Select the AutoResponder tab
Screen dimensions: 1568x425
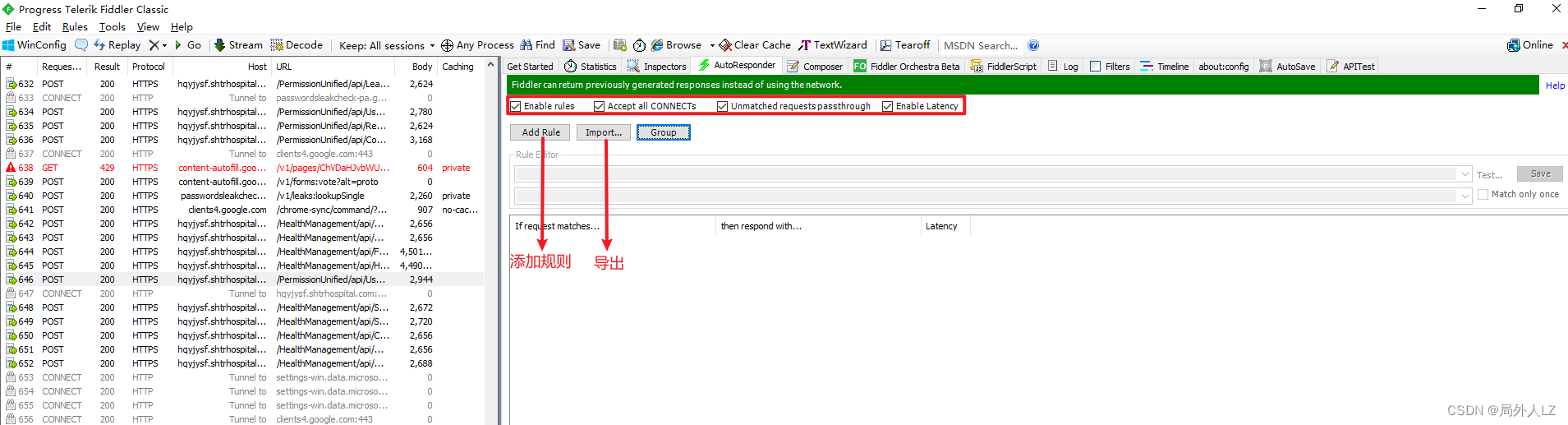(x=737, y=65)
